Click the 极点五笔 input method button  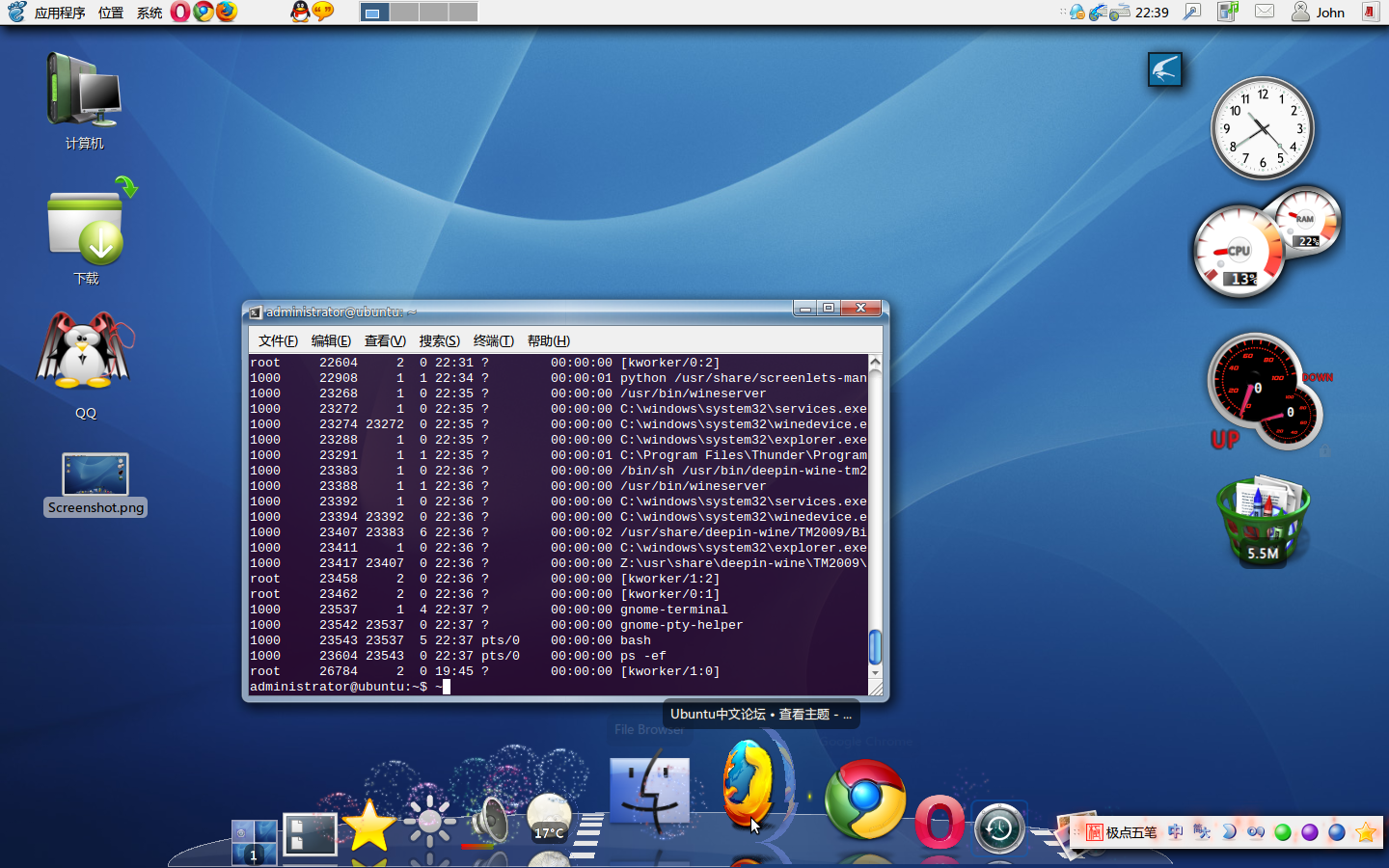(x=1121, y=832)
